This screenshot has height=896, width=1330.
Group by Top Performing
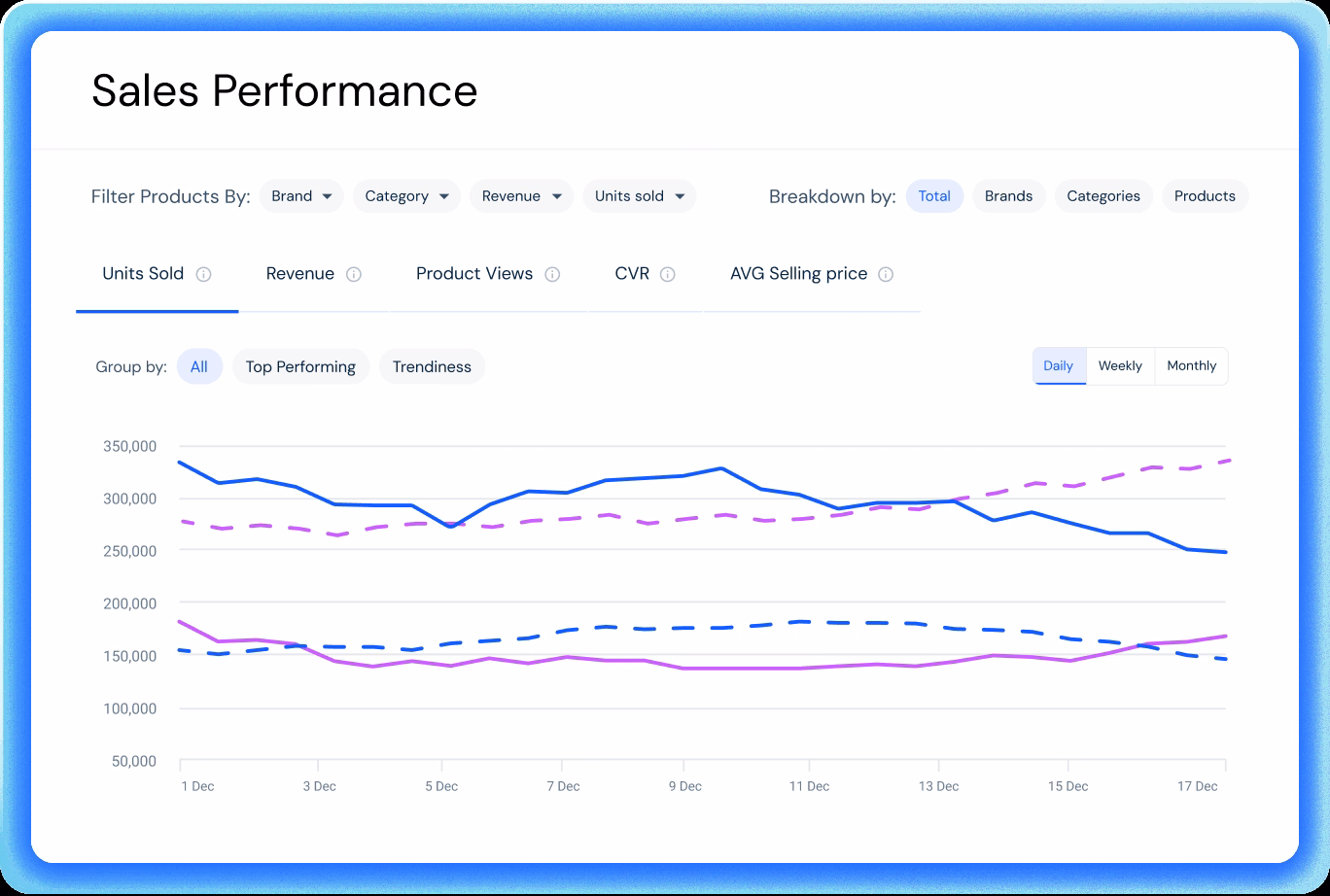300,367
